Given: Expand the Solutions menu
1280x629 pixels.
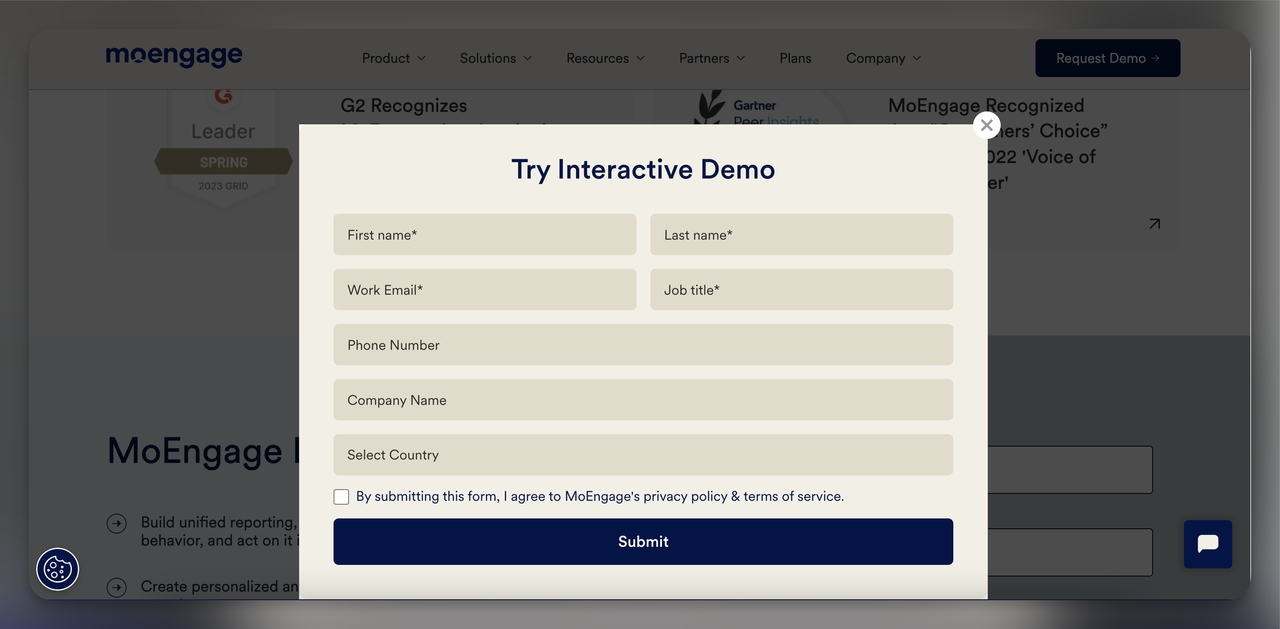Looking at the screenshot, I should click(x=496, y=58).
